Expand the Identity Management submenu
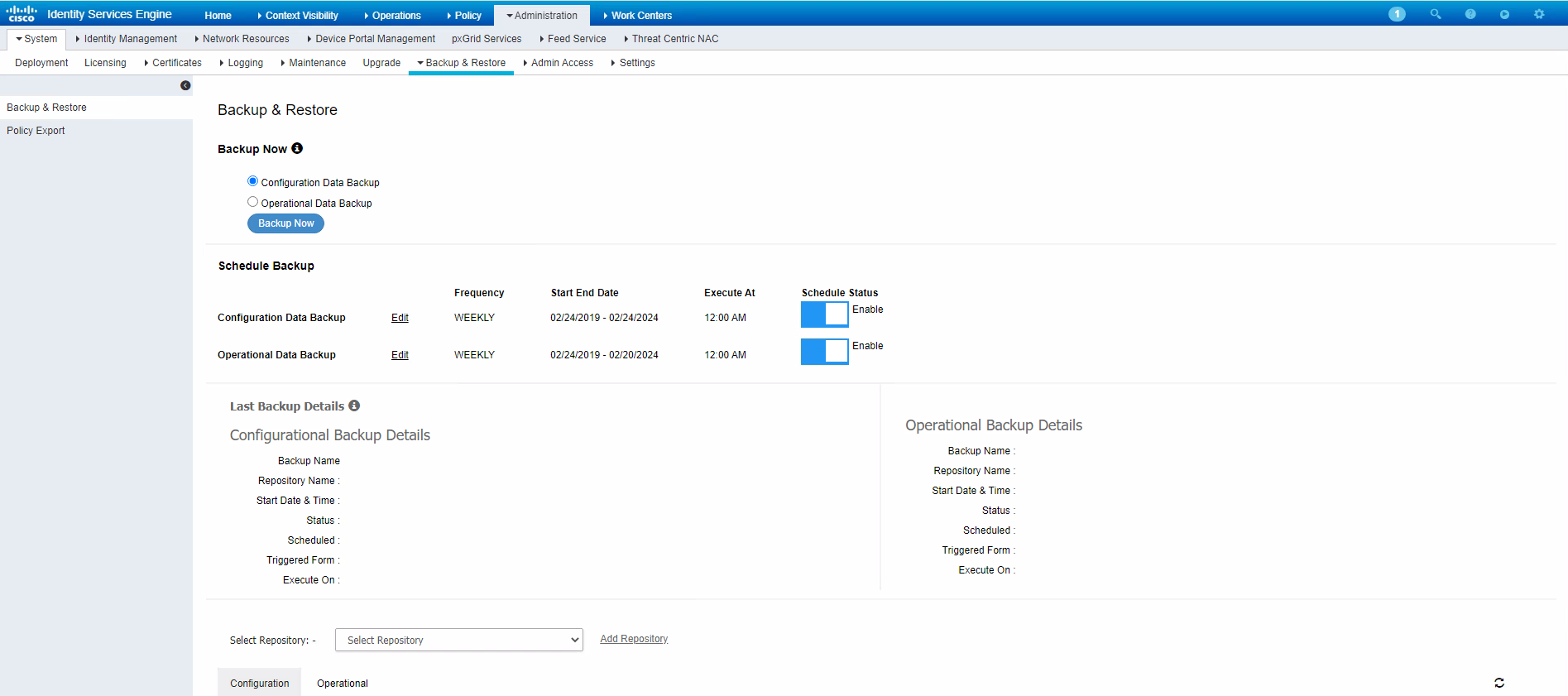Viewport: 1568px width, 696px height. (x=127, y=39)
